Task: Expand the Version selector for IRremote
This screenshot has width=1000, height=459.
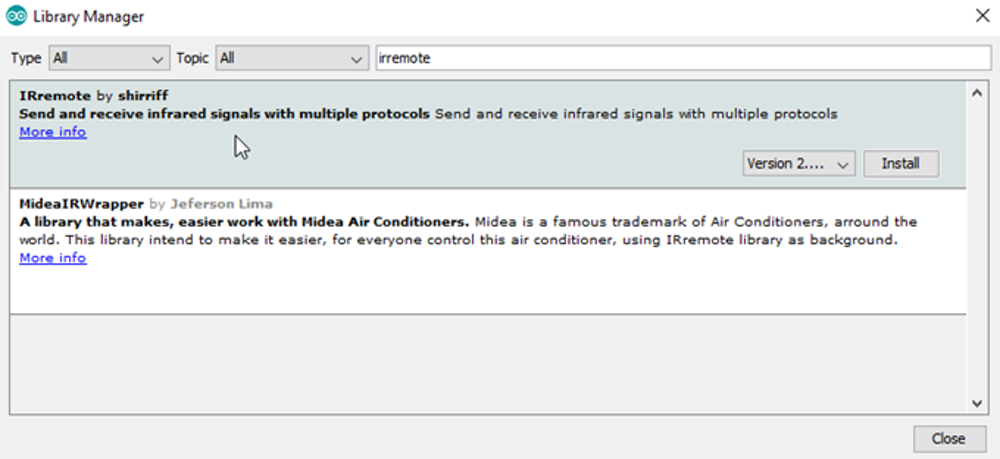Action: 798,163
